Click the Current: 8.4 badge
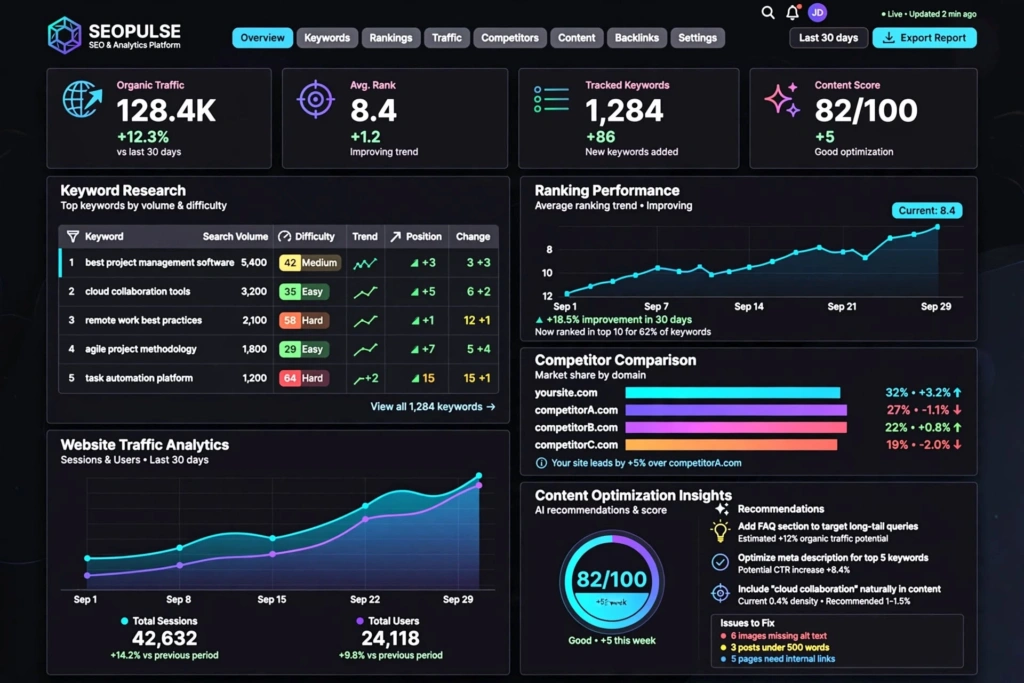This screenshot has width=1024, height=683. click(x=927, y=210)
